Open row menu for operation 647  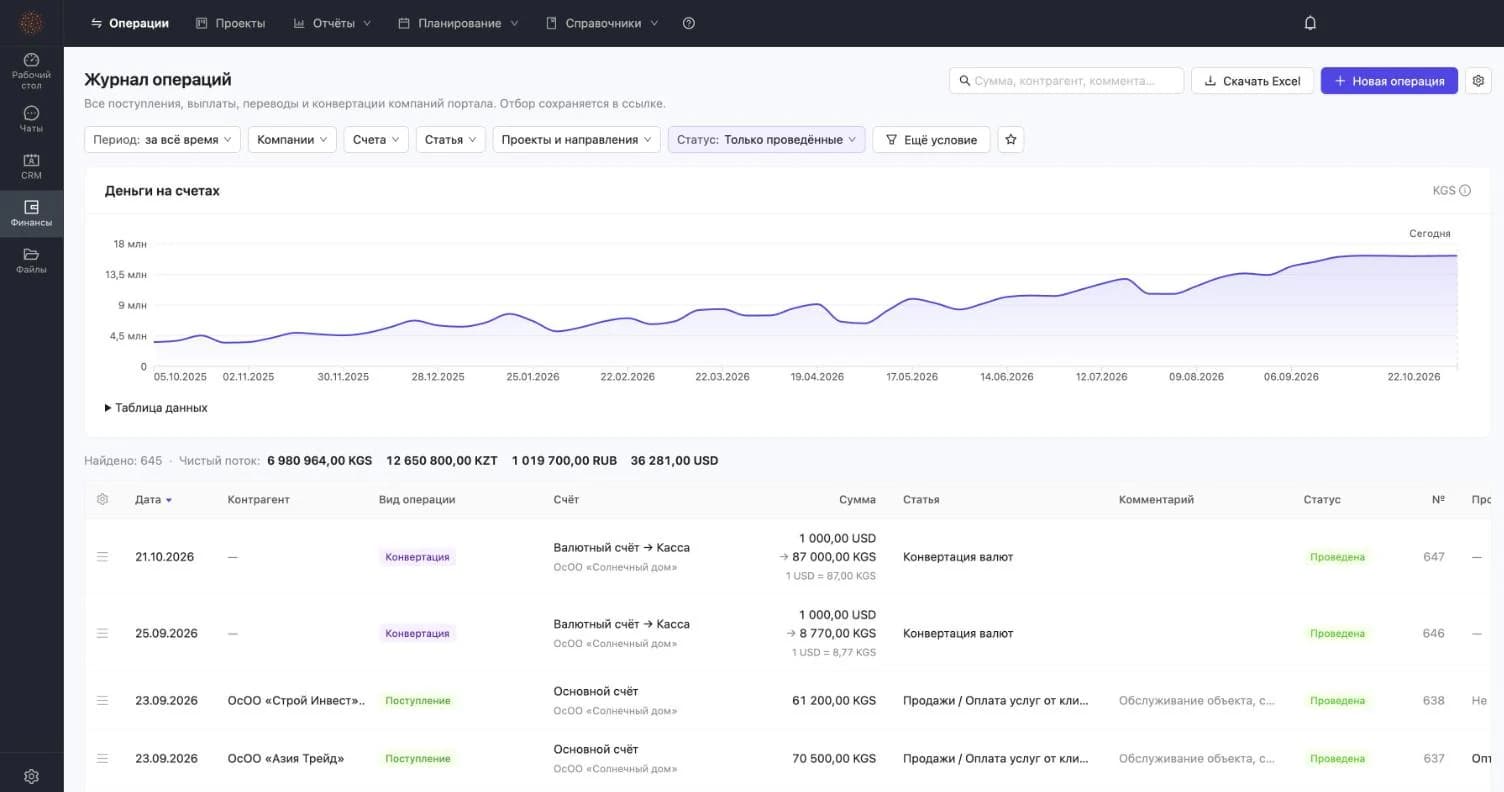click(x=102, y=556)
